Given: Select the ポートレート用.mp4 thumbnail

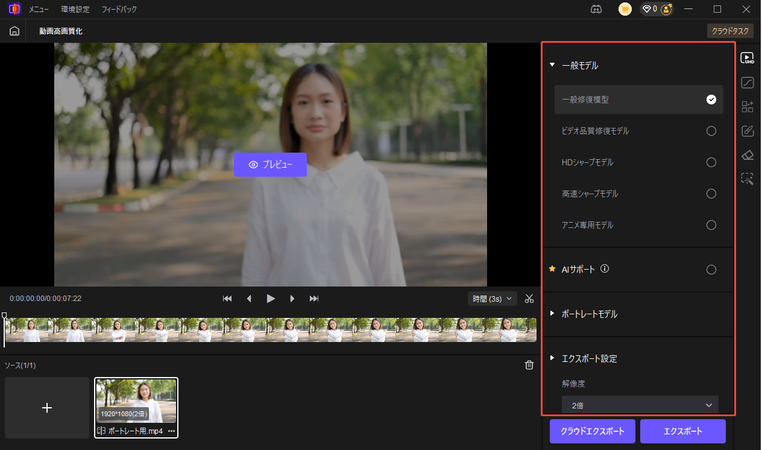Looking at the screenshot, I should 136,408.
